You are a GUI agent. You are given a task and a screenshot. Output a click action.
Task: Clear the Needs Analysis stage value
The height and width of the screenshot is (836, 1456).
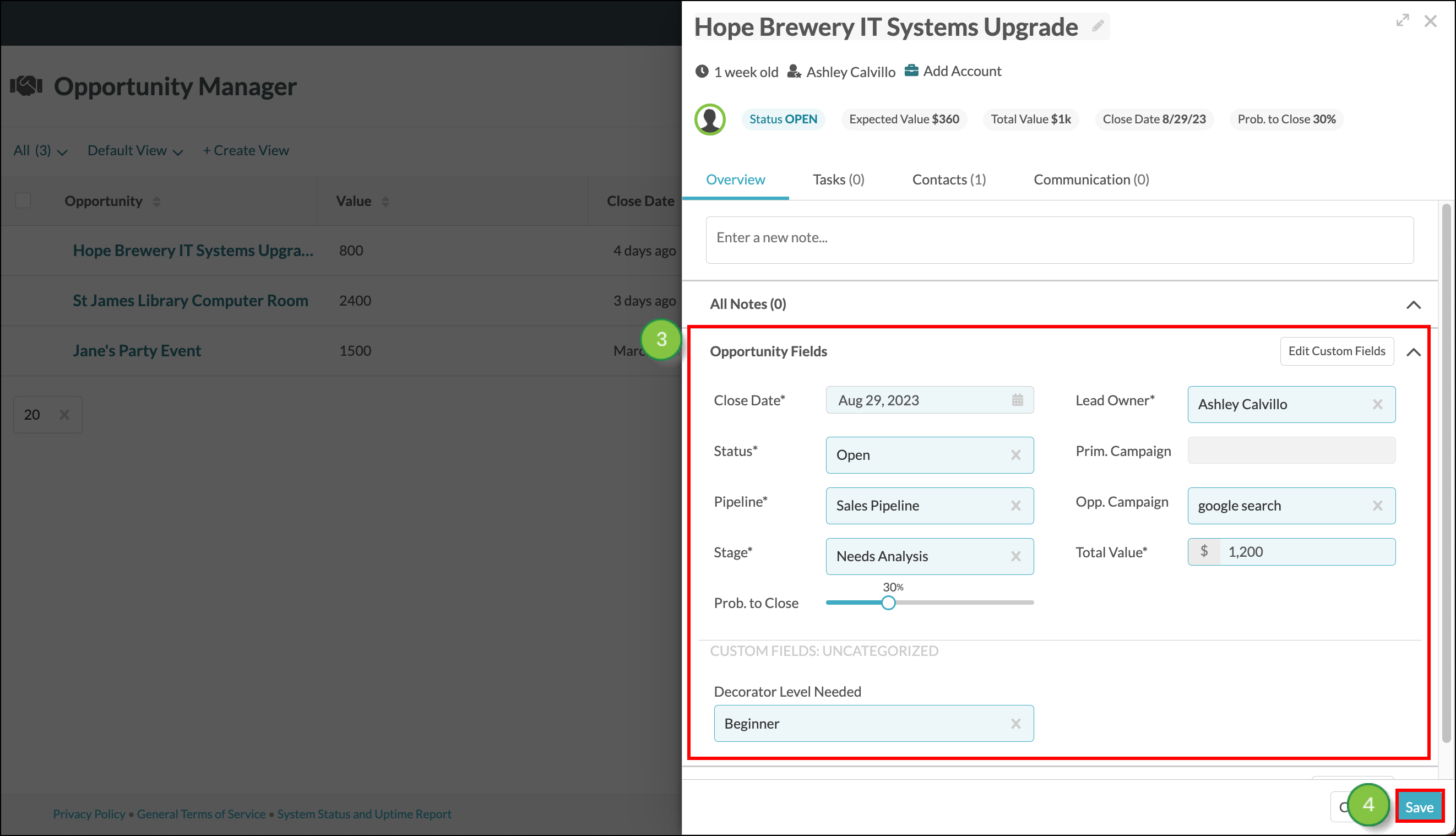(1015, 556)
